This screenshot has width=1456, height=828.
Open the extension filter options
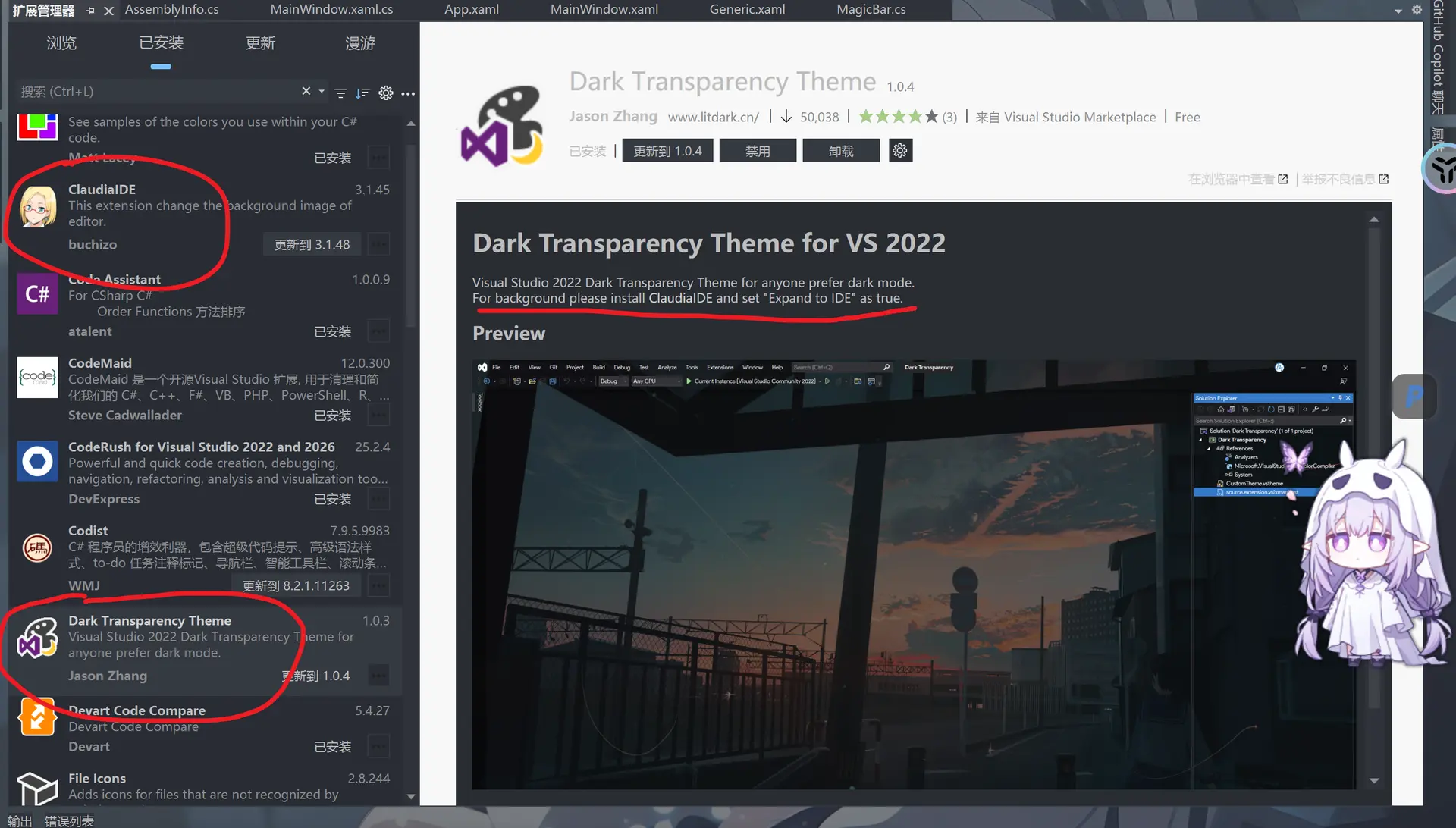point(340,93)
